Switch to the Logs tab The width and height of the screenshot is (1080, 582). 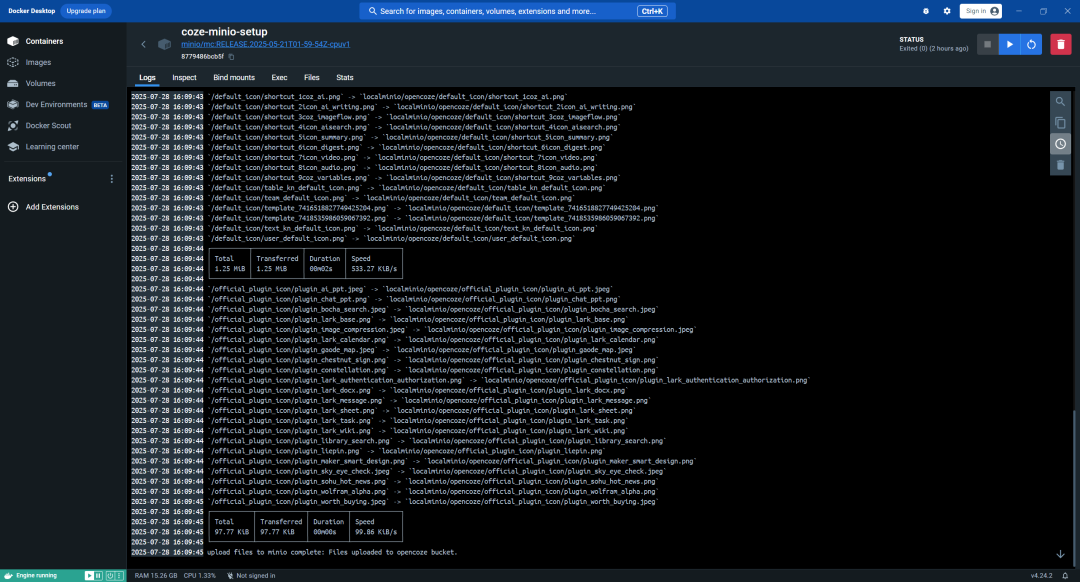click(x=147, y=78)
